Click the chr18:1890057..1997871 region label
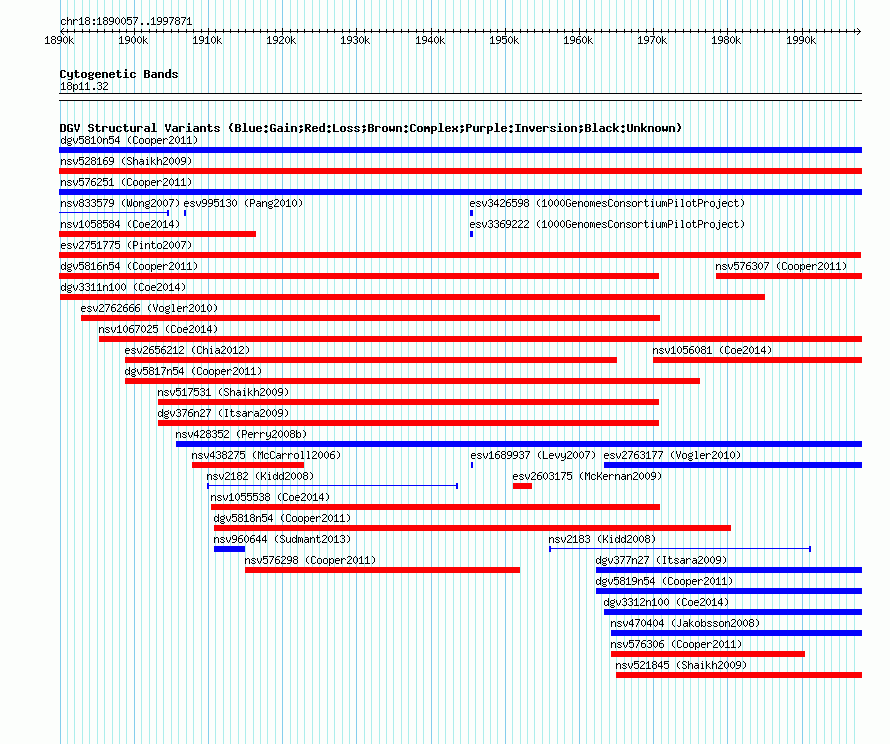890x744 pixels. 126,21
